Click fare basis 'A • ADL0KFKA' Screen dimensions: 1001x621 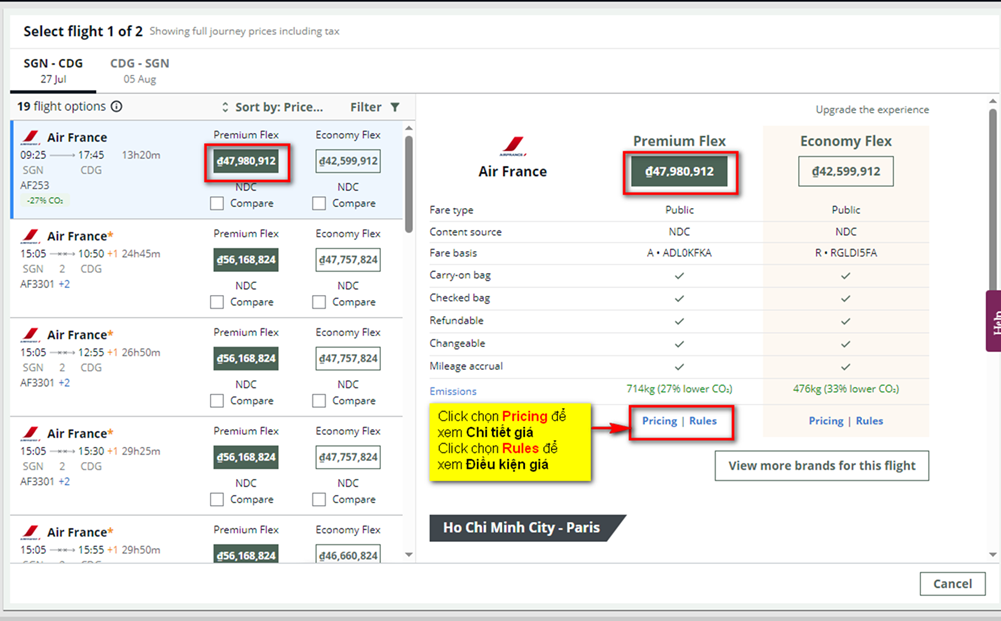[x=679, y=253]
